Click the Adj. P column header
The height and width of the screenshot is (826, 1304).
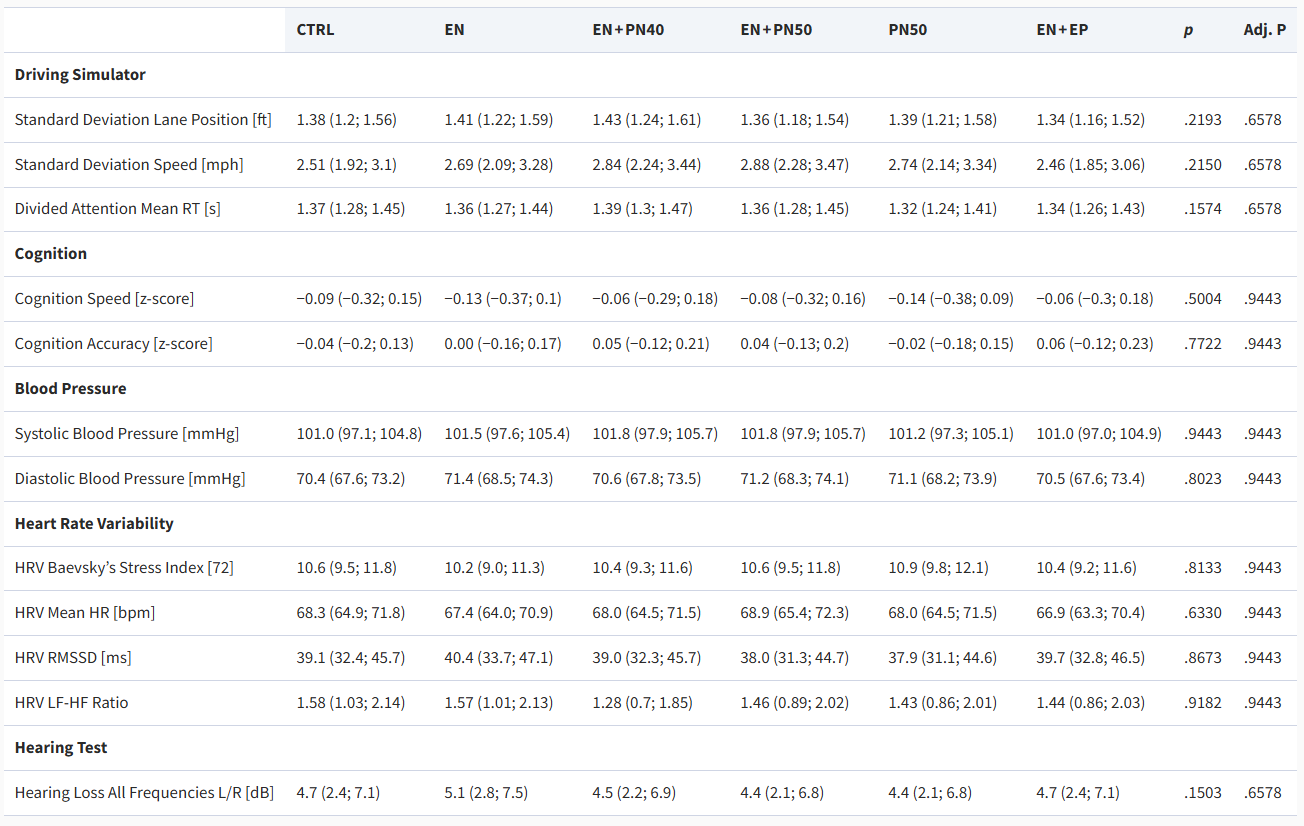1264,30
